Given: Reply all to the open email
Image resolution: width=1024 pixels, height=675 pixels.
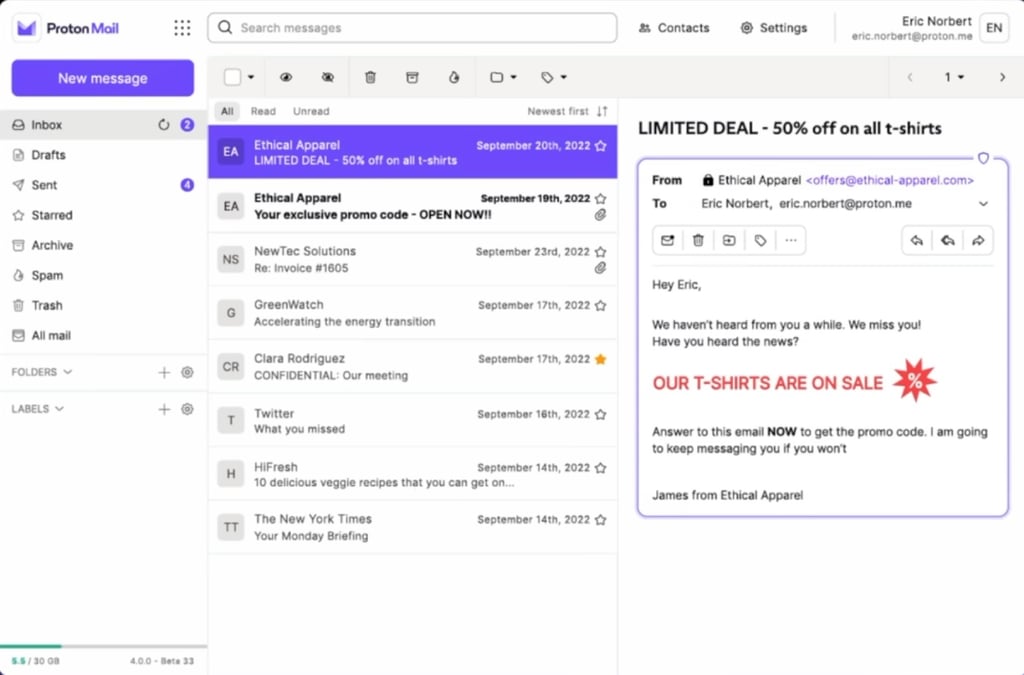Looking at the screenshot, I should 947,240.
